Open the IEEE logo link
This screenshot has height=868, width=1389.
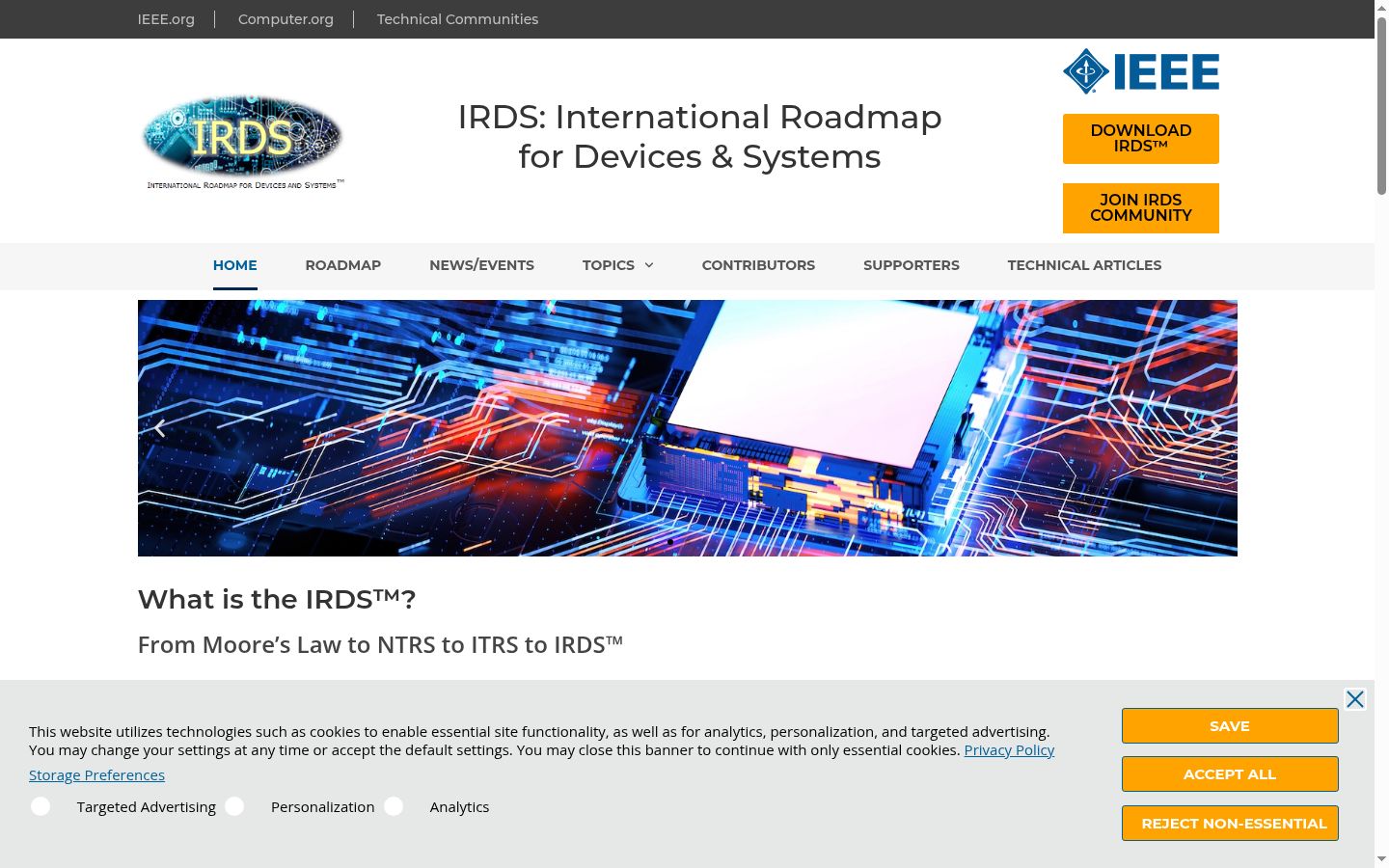point(1141,71)
